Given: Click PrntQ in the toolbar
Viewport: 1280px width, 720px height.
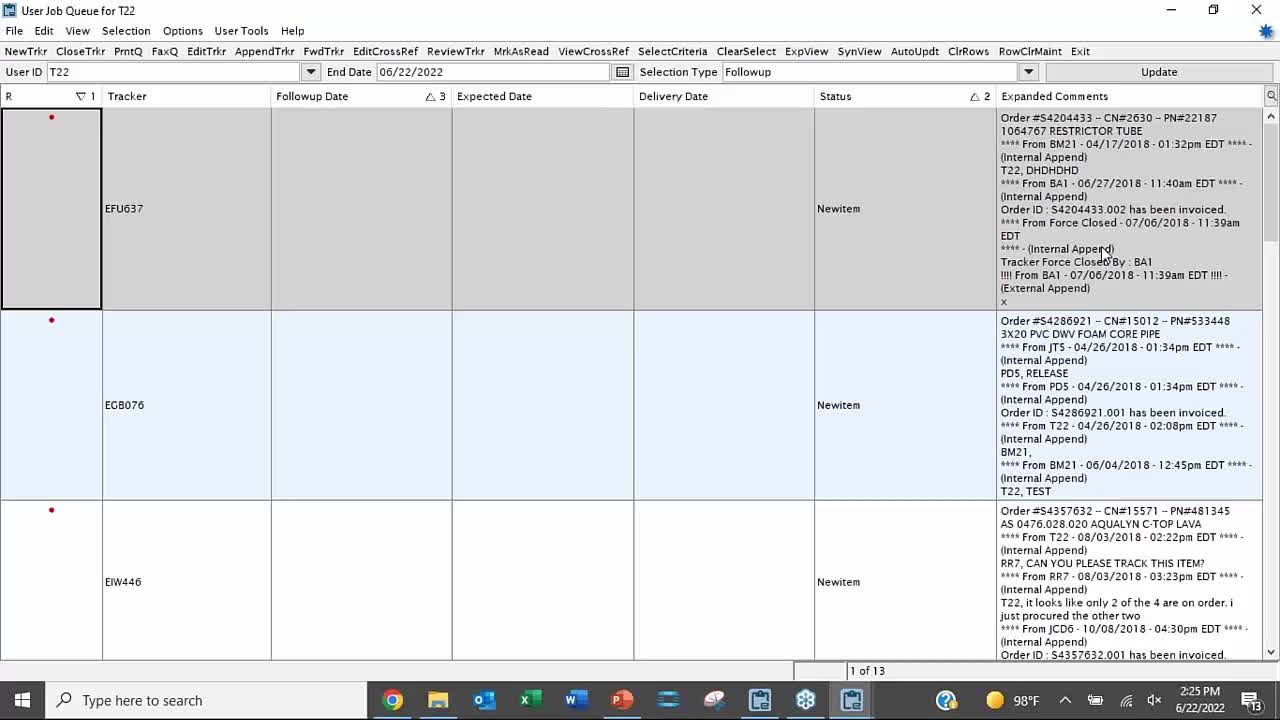Looking at the screenshot, I should (x=128, y=51).
